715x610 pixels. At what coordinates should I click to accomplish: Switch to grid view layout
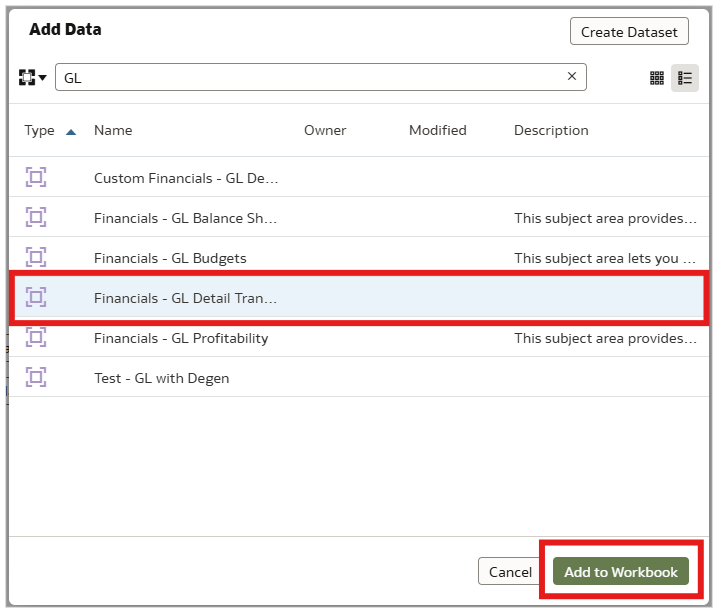[x=657, y=78]
